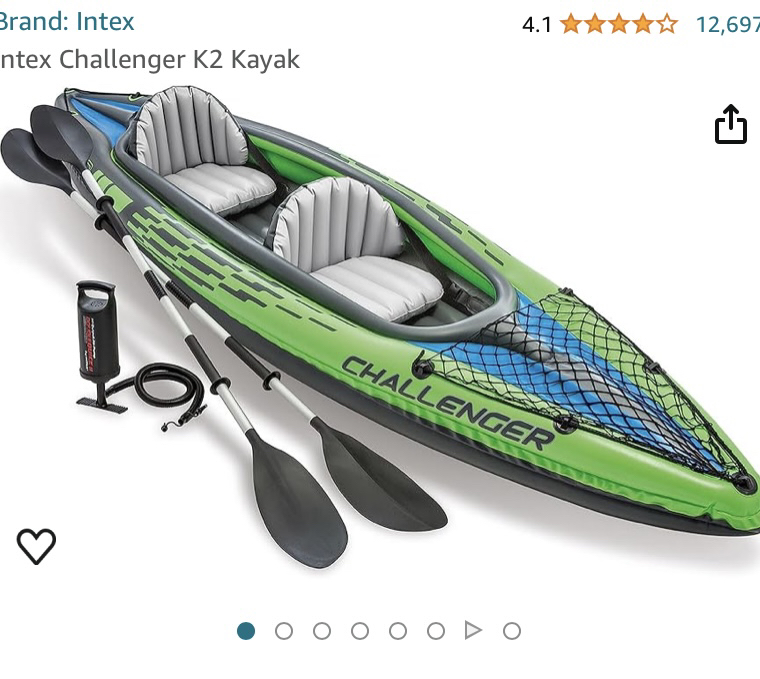
Task: Click the 4.1 rating number
Action: 537,25
